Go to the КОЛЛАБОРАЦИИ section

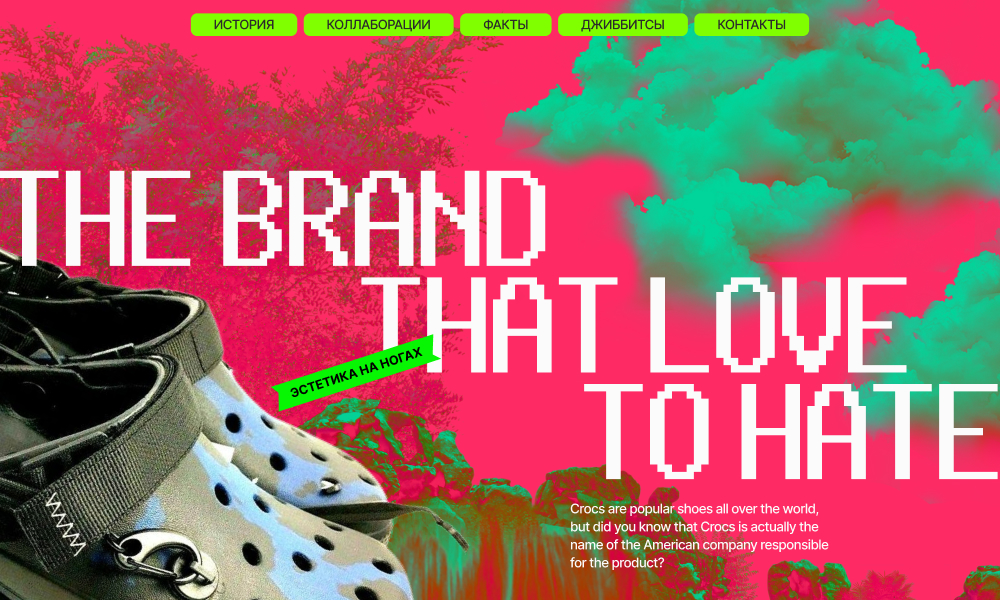pyautogui.click(x=378, y=25)
